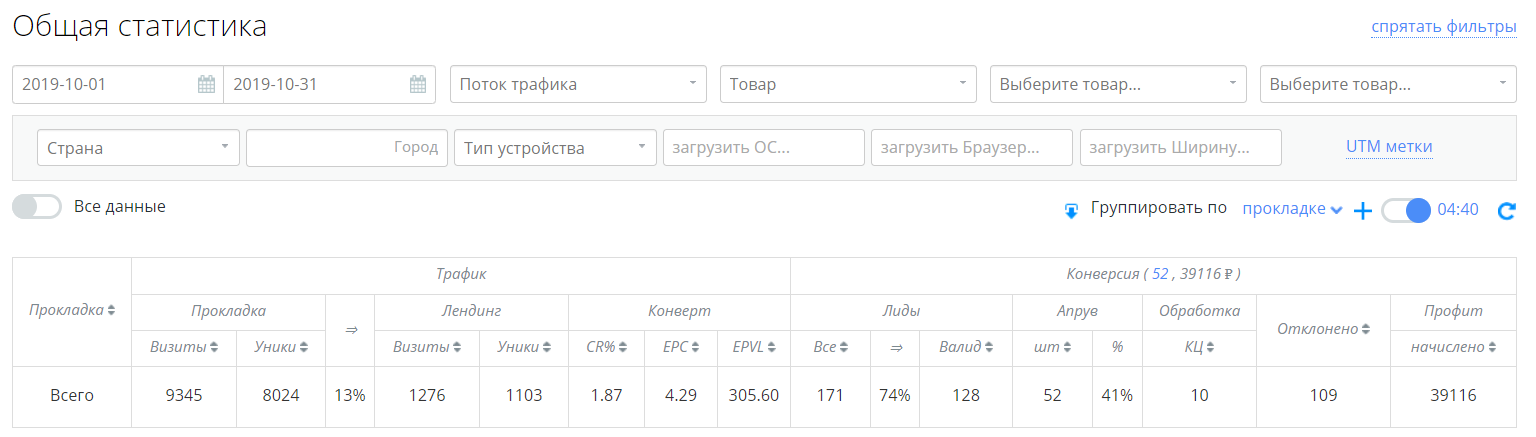Add a grouping with the plus icon
1536x437 pixels.
click(x=1362, y=210)
